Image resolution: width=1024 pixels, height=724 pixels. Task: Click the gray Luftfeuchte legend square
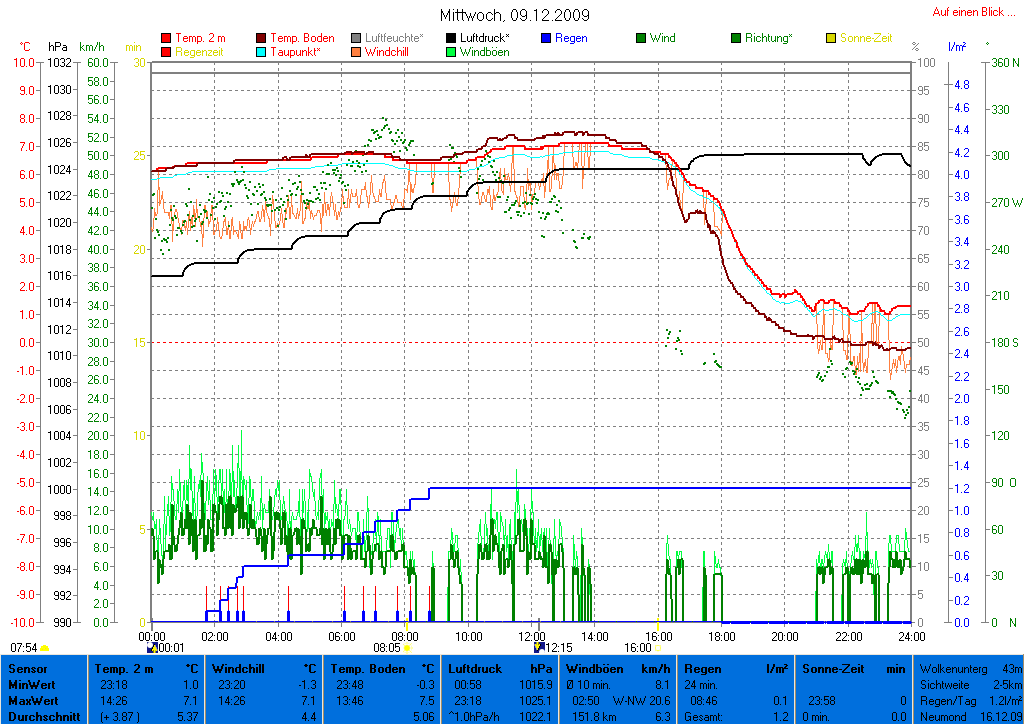(x=357, y=39)
